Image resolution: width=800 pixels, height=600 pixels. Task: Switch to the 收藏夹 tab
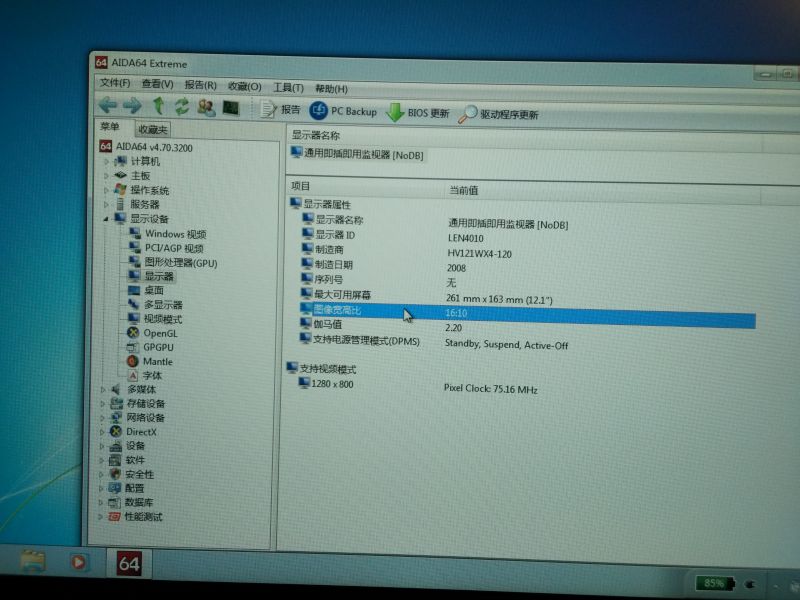[153, 130]
